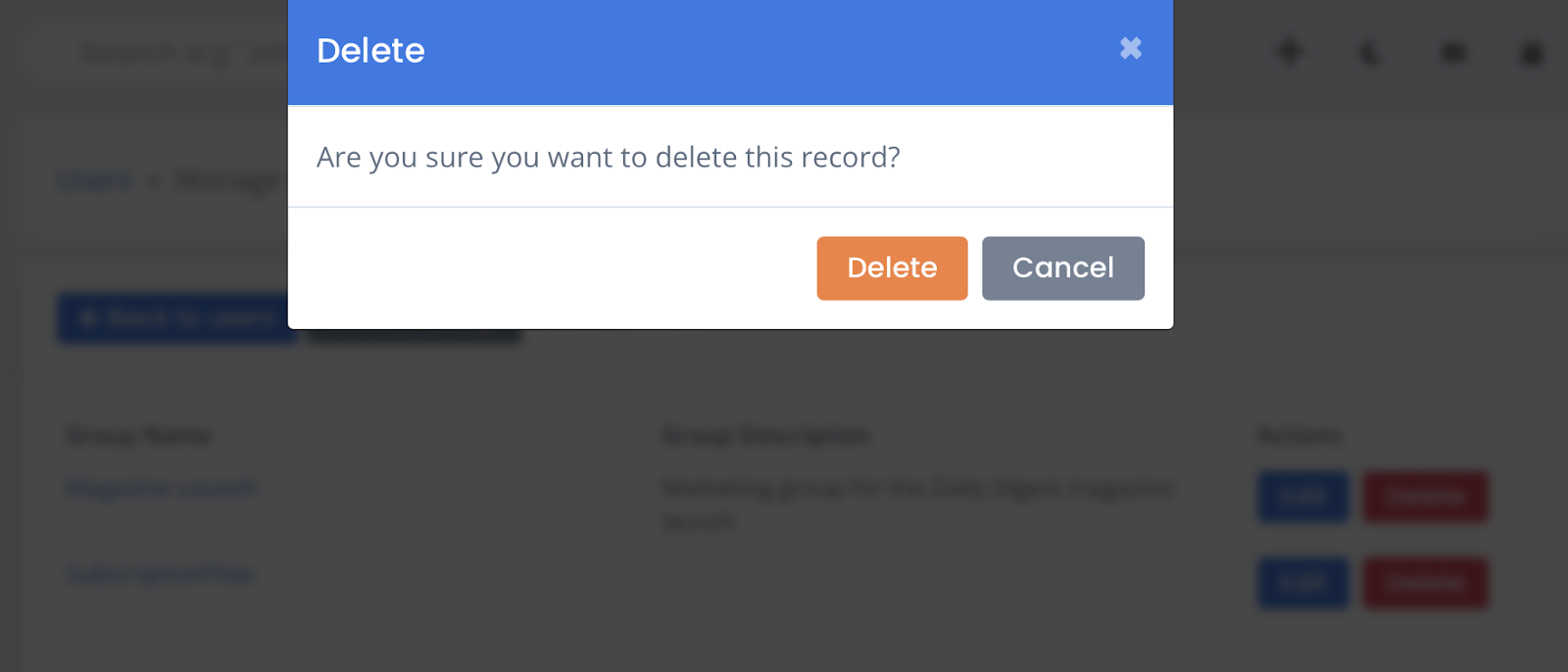Open the Magazine Launch group link
Screen dimensions: 1568x672
click(x=161, y=487)
